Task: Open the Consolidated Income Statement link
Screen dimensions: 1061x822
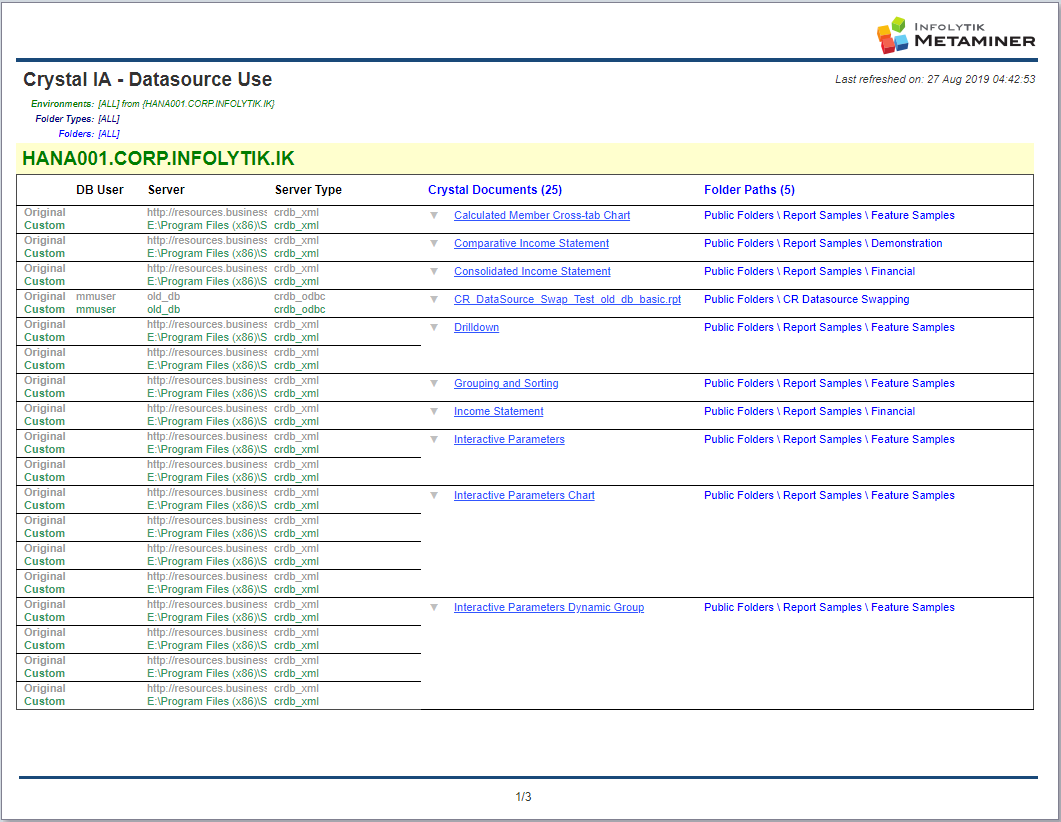Action: (x=532, y=271)
